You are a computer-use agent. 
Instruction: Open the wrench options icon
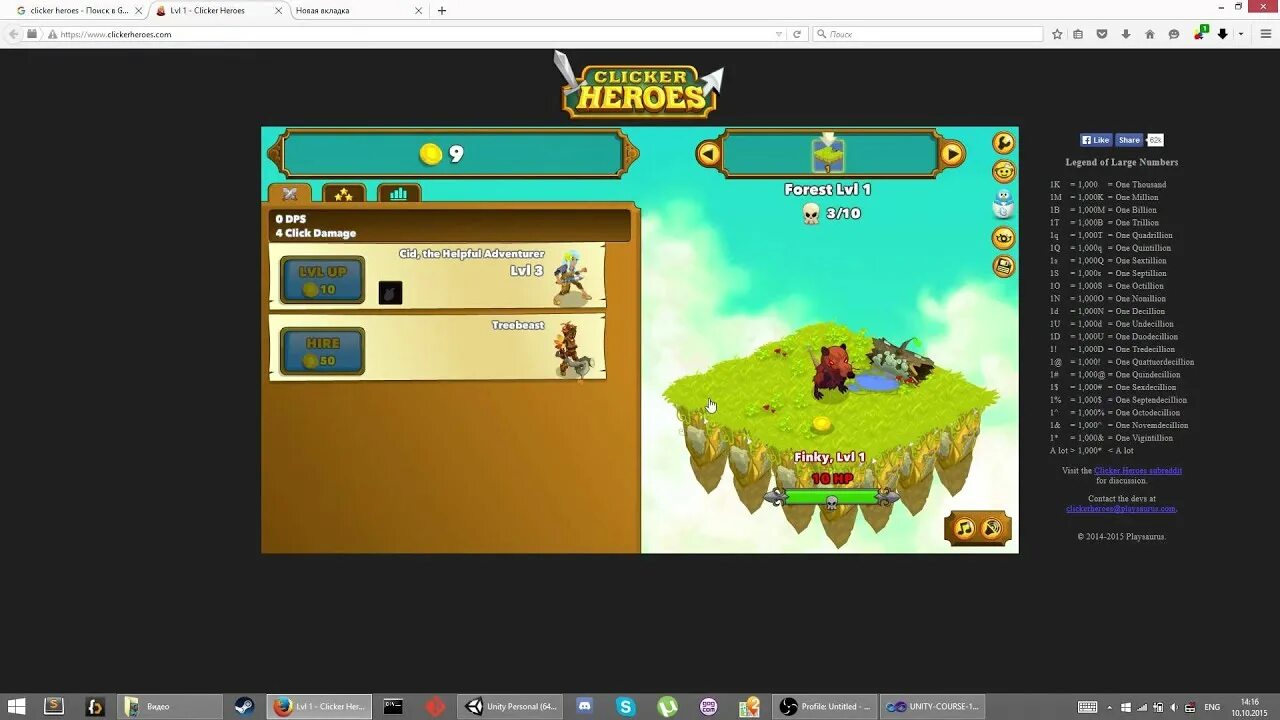tap(1003, 143)
